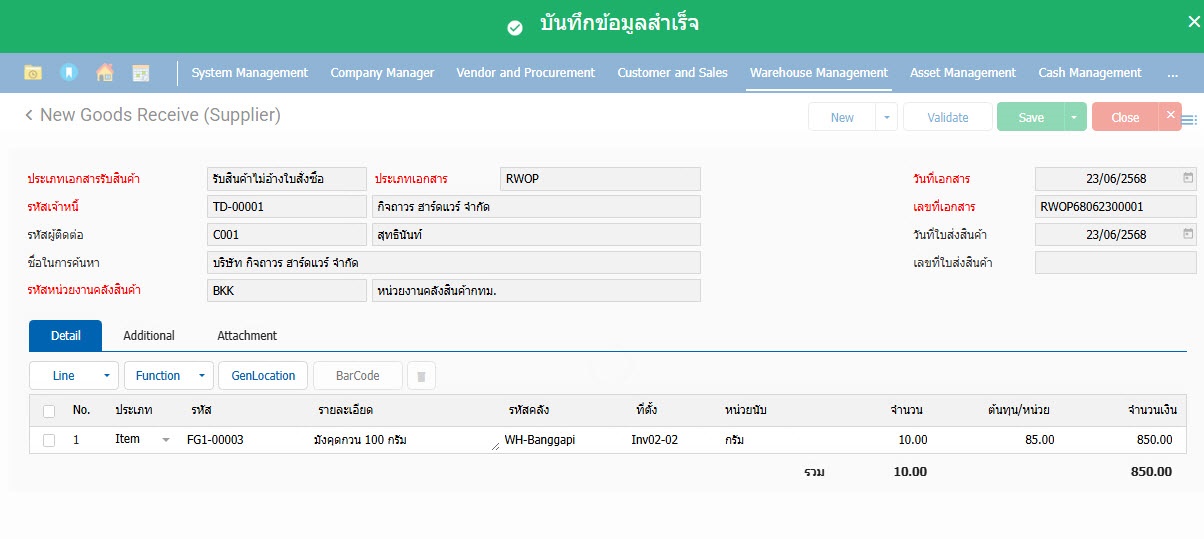Dismiss the green success notification banner
The width and height of the screenshot is (1204, 539).
(x=1192, y=23)
